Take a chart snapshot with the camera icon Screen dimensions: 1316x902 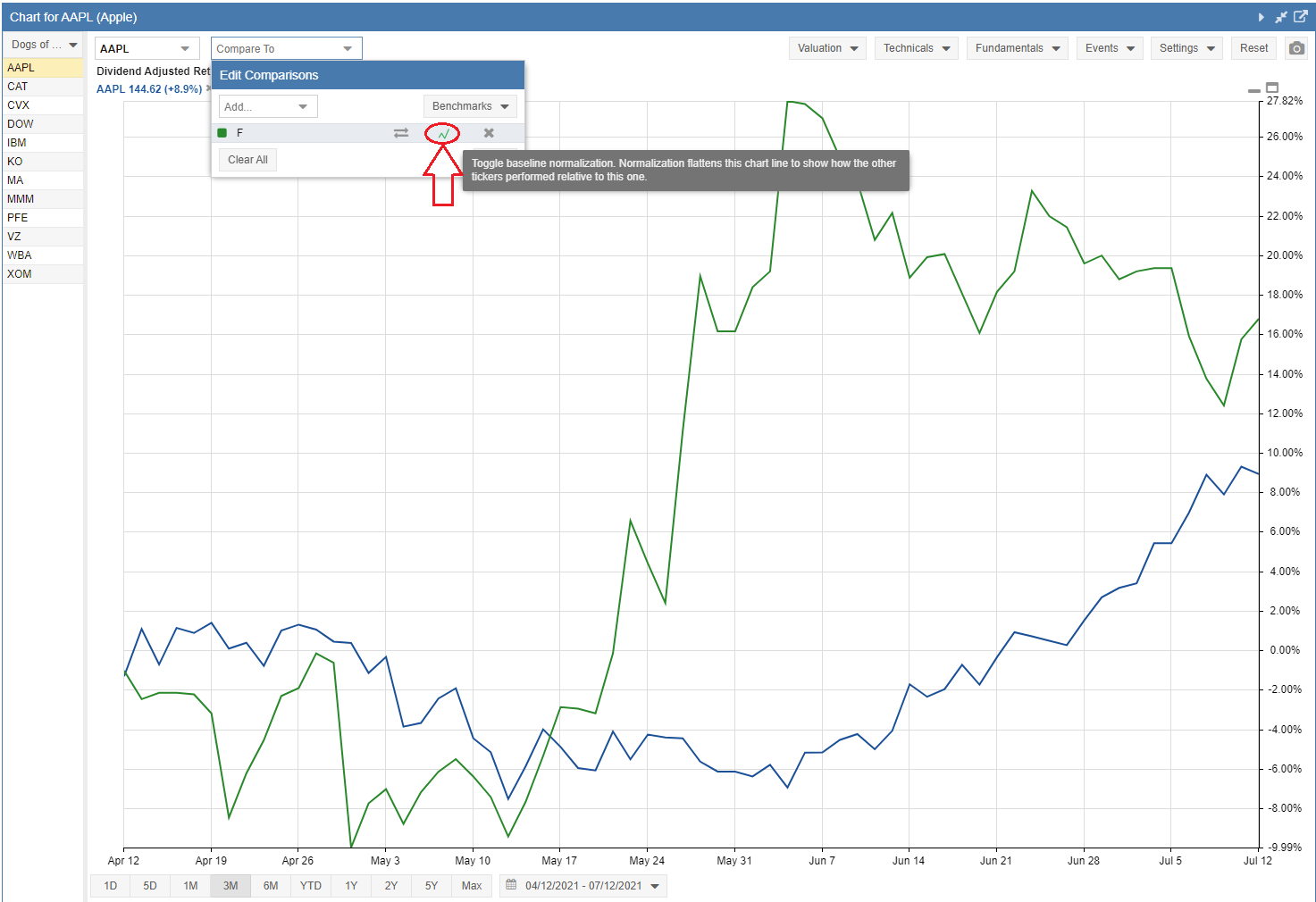click(x=1296, y=48)
